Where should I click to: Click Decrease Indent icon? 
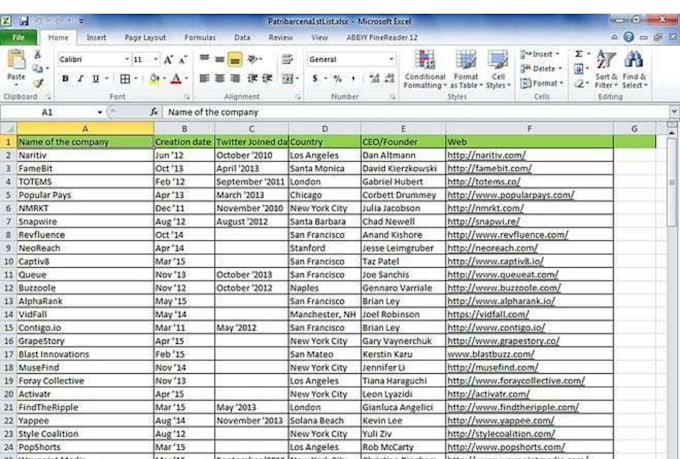[252, 78]
